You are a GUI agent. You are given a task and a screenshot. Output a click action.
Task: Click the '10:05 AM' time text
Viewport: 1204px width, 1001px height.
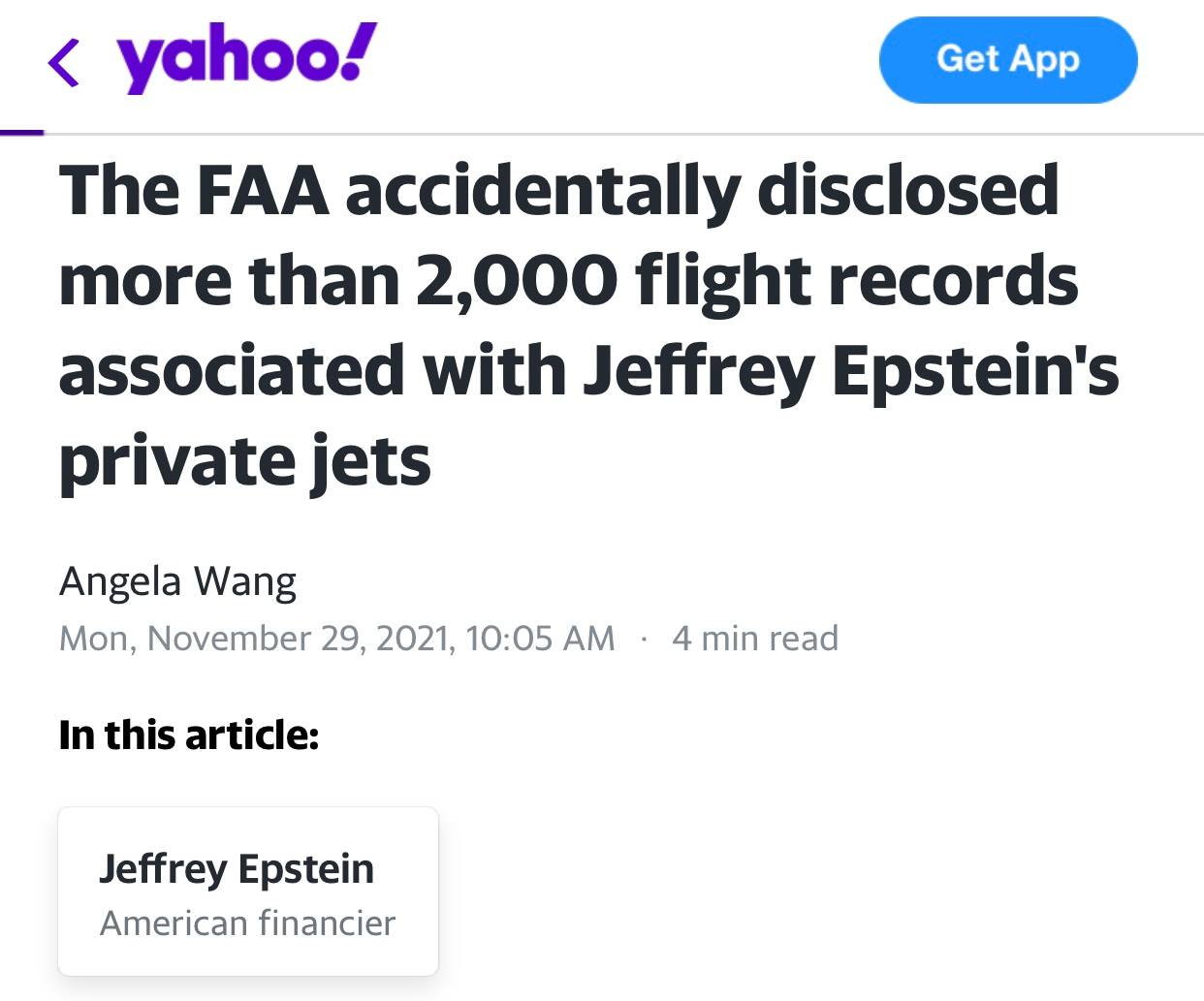pyautogui.click(x=540, y=639)
